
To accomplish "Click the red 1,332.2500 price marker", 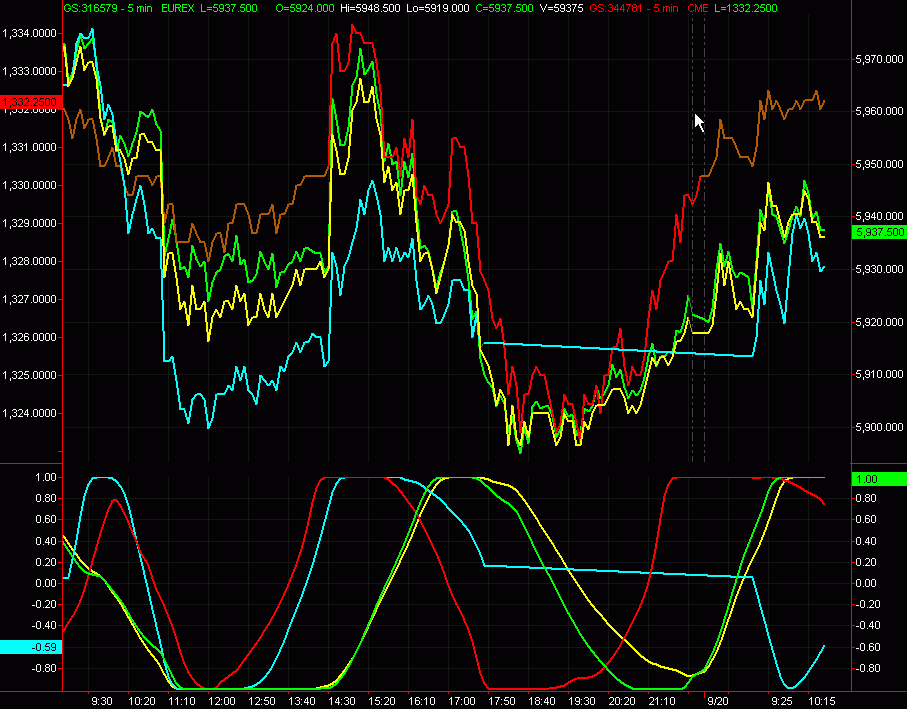I will tap(30, 102).
